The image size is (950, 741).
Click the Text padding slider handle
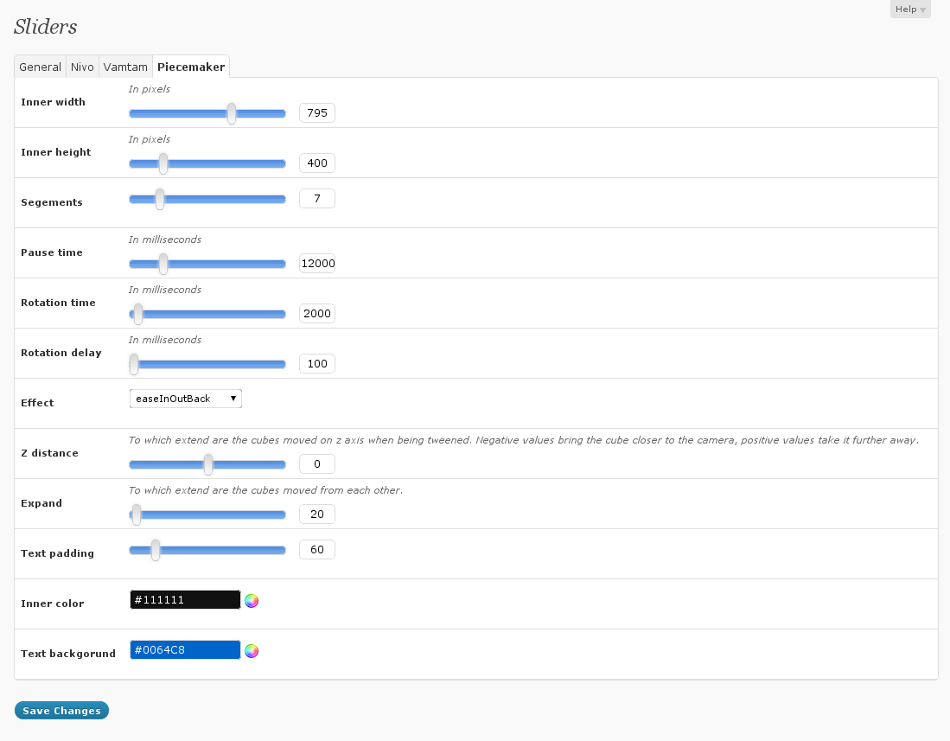pos(155,549)
